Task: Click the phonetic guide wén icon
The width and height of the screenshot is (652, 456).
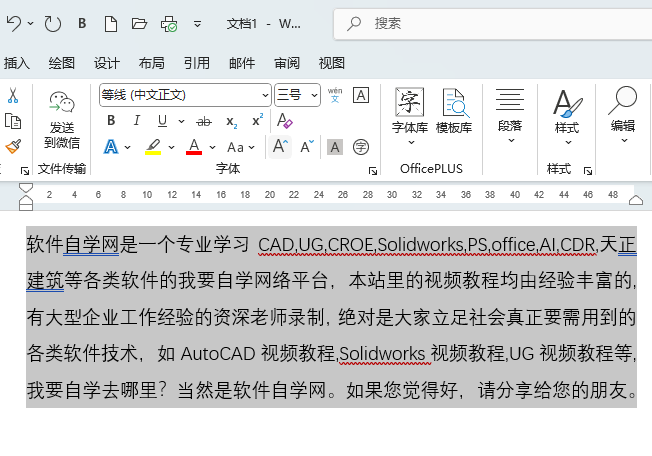Action: tap(335, 95)
